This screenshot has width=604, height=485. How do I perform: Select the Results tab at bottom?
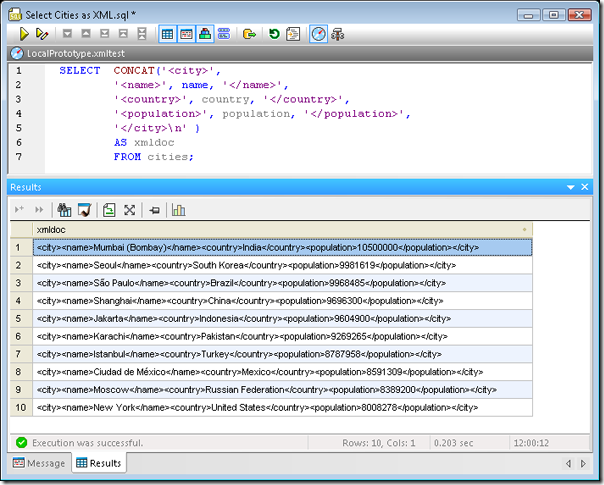(x=98, y=463)
